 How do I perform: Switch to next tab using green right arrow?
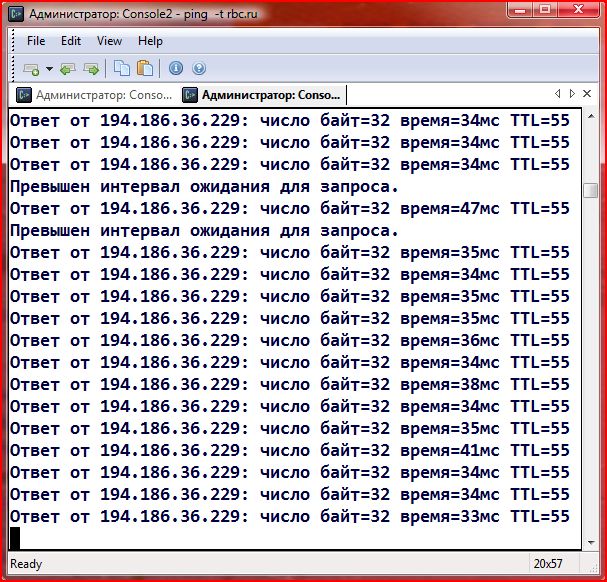pyautogui.click(x=91, y=69)
